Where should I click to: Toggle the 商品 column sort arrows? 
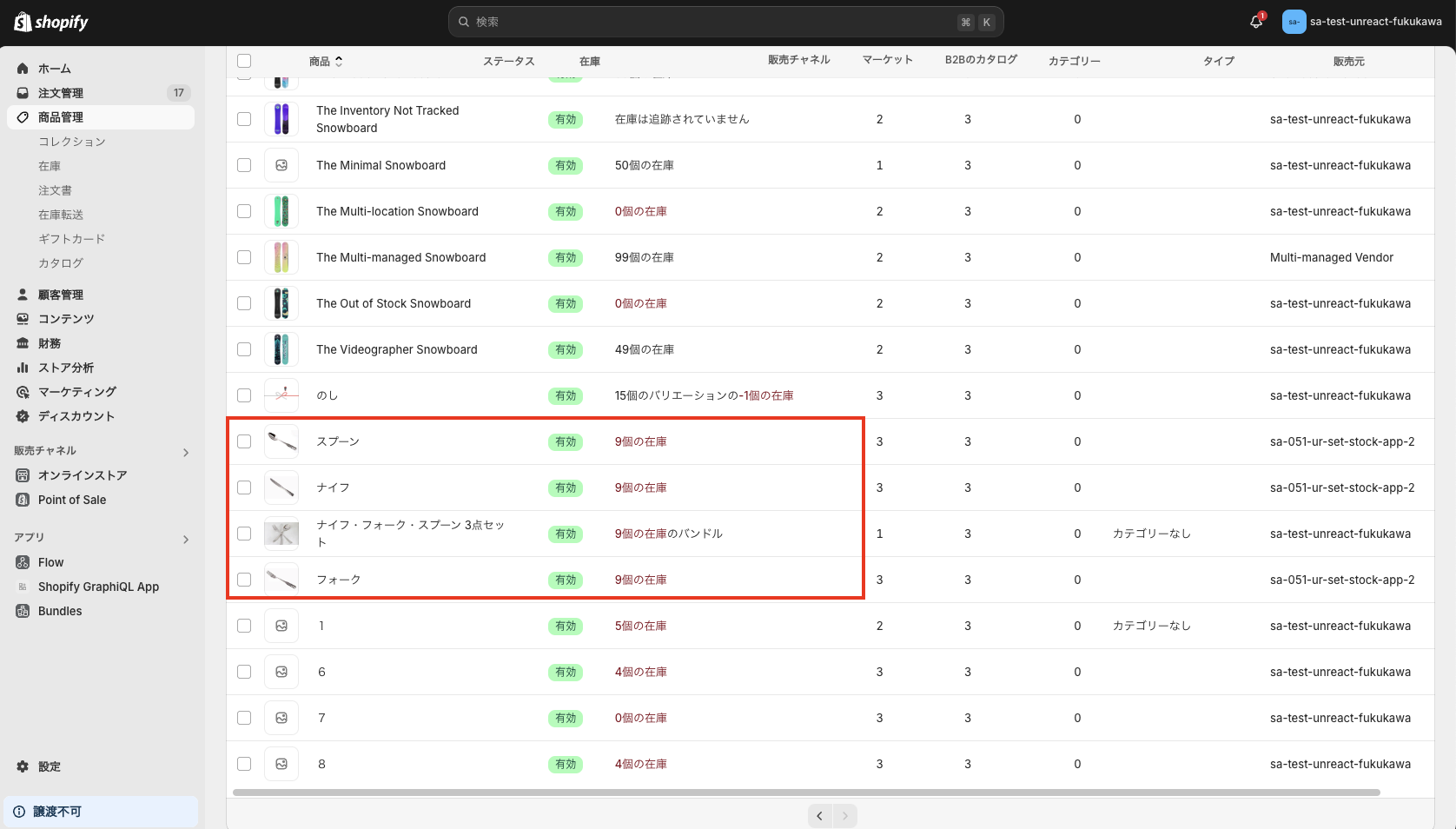[x=339, y=61]
